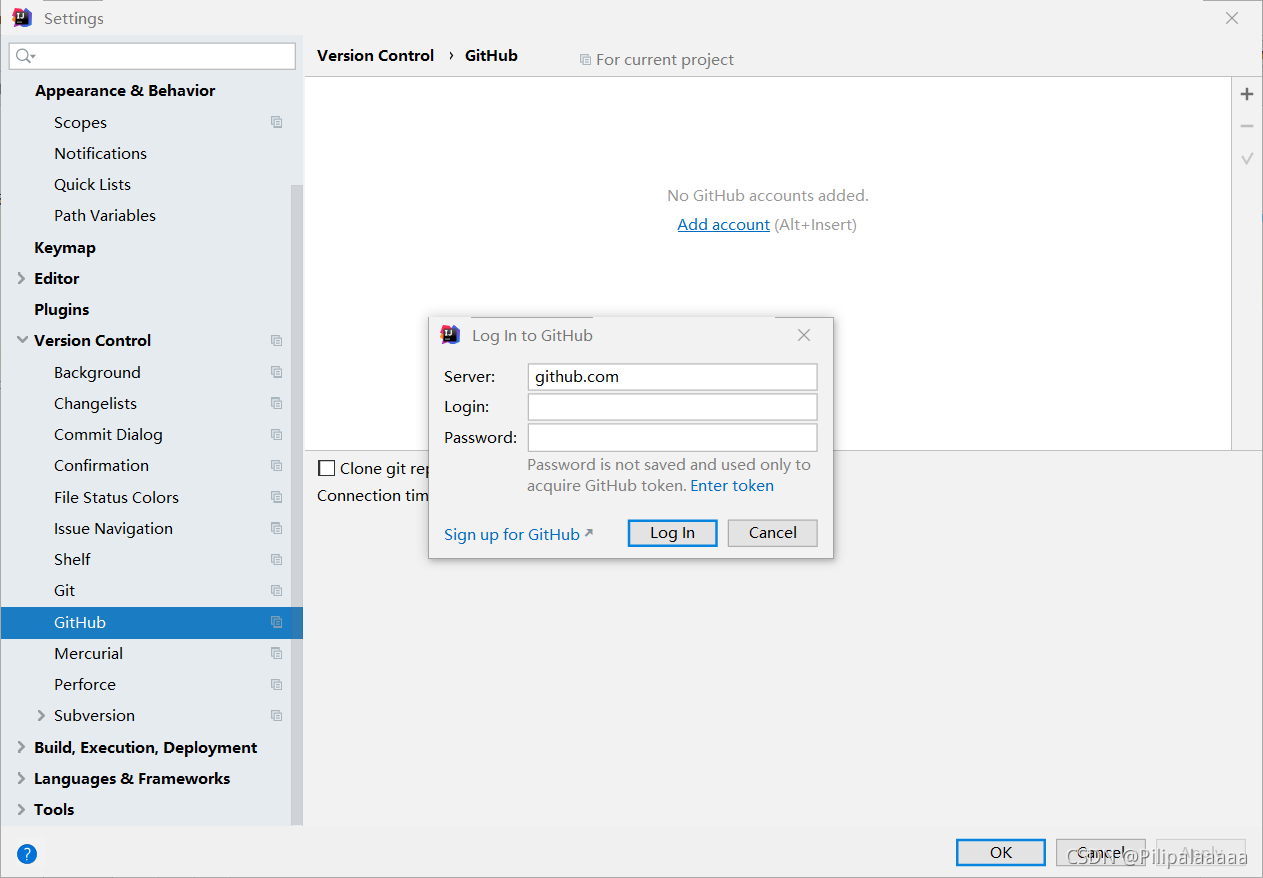
Task: Click project-level icon beside Background
Action: (277, 372)
